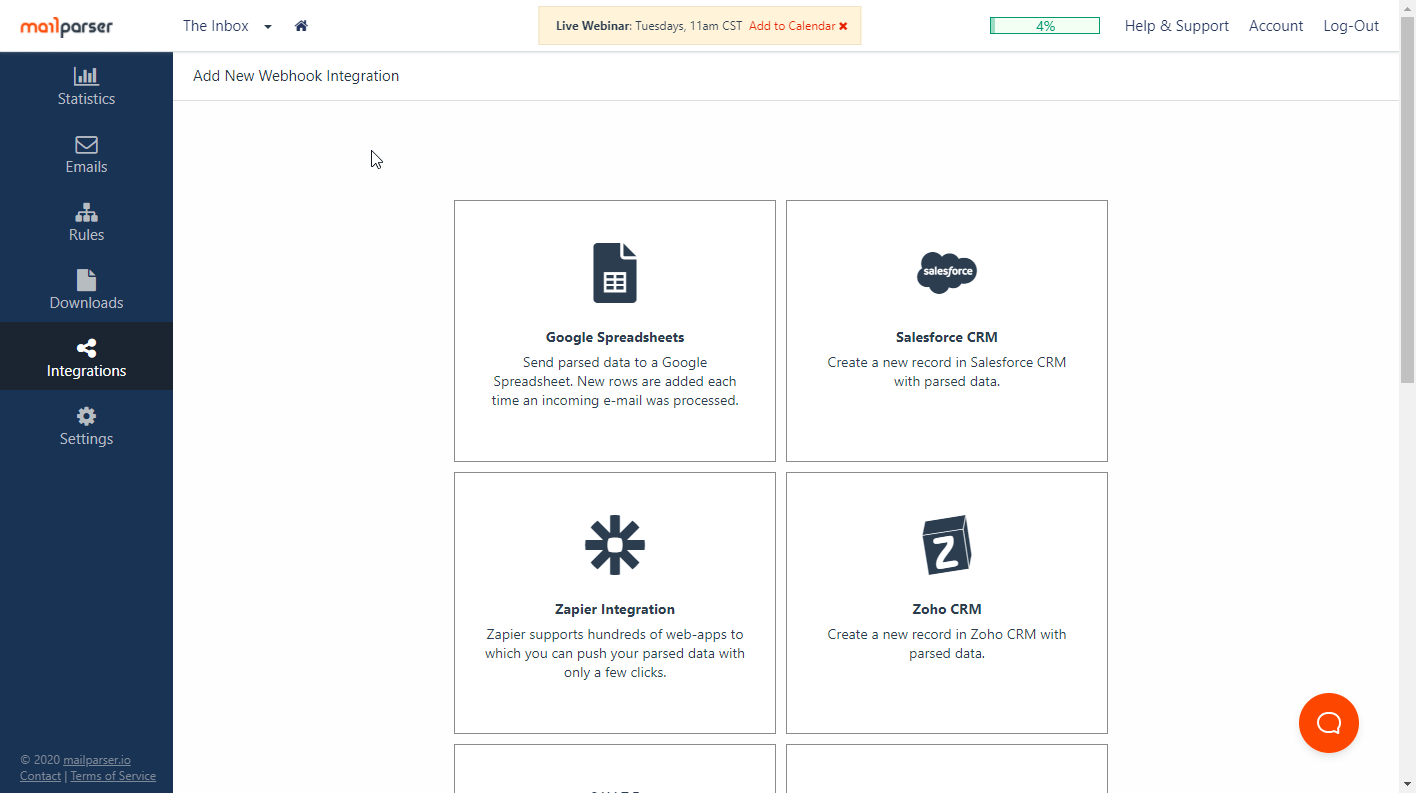The height and width of the screenshot is (793, 1416).
Task: Click the Emails envelope icon
Action: (86, 144)
